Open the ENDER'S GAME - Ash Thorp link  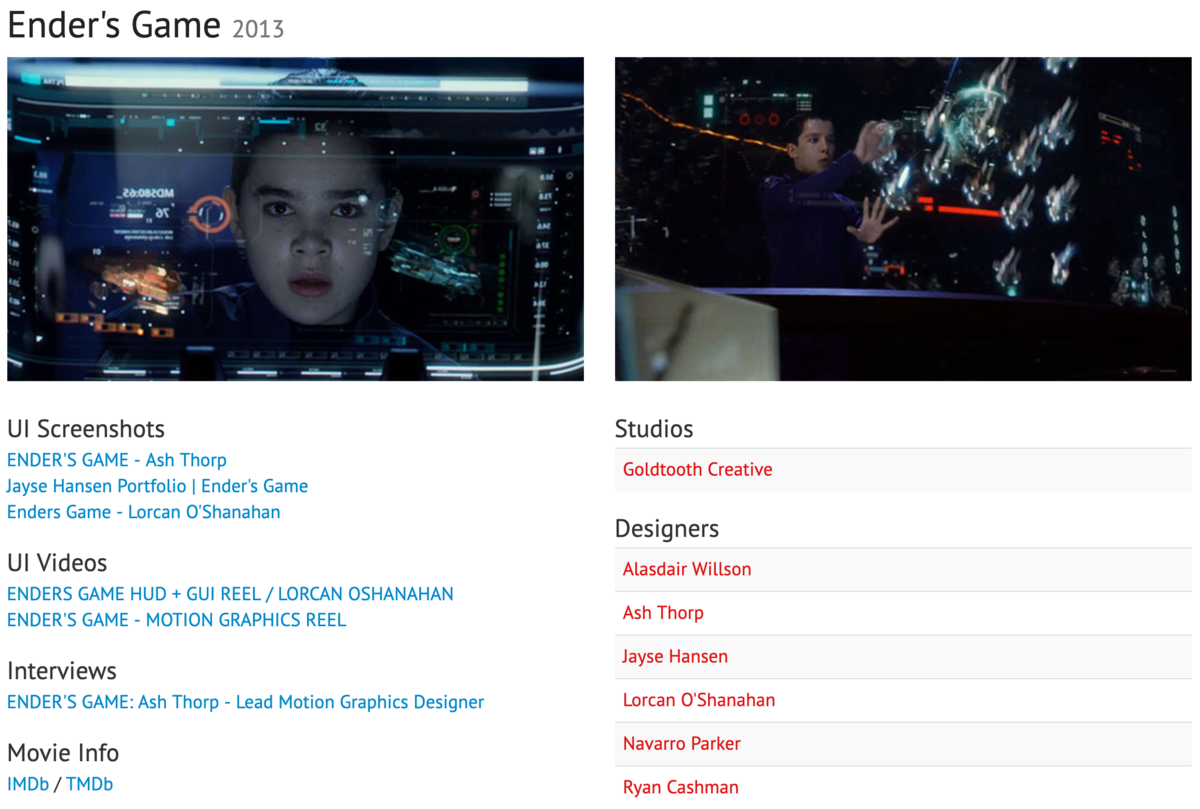pyautogui.click(x=117, y=460)
